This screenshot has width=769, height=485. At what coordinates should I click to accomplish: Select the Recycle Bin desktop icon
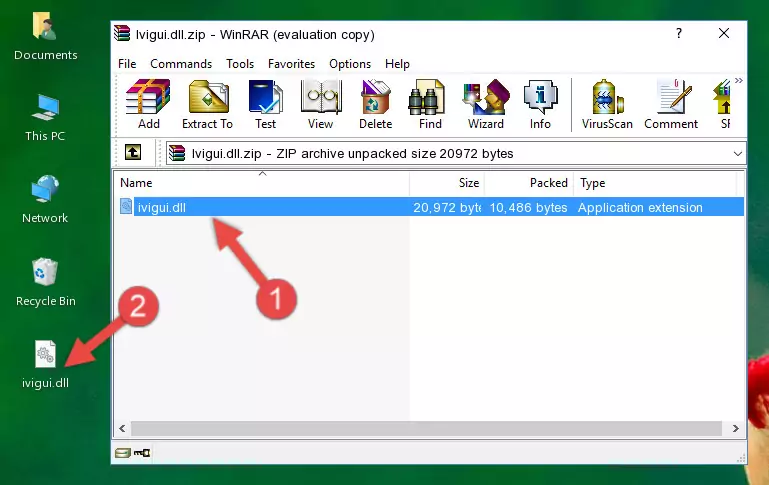click(46, 283)
